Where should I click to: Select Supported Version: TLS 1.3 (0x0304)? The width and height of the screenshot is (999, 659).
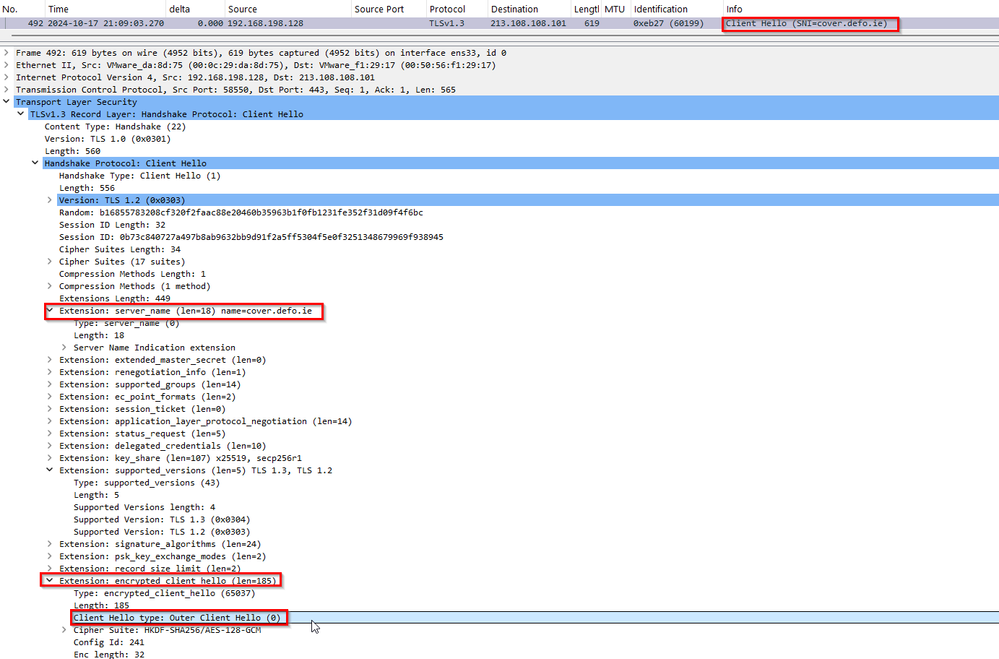pyautogui.click(x=162, y=519)
